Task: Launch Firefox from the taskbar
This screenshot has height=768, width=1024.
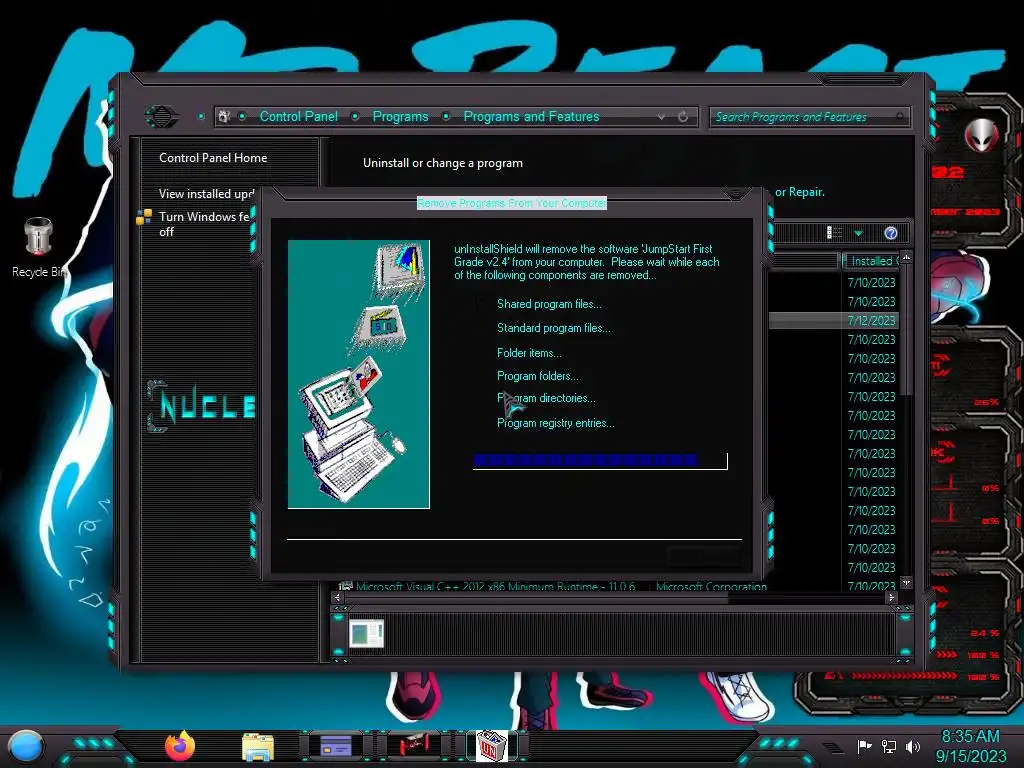Action: (x=180, y=746)
